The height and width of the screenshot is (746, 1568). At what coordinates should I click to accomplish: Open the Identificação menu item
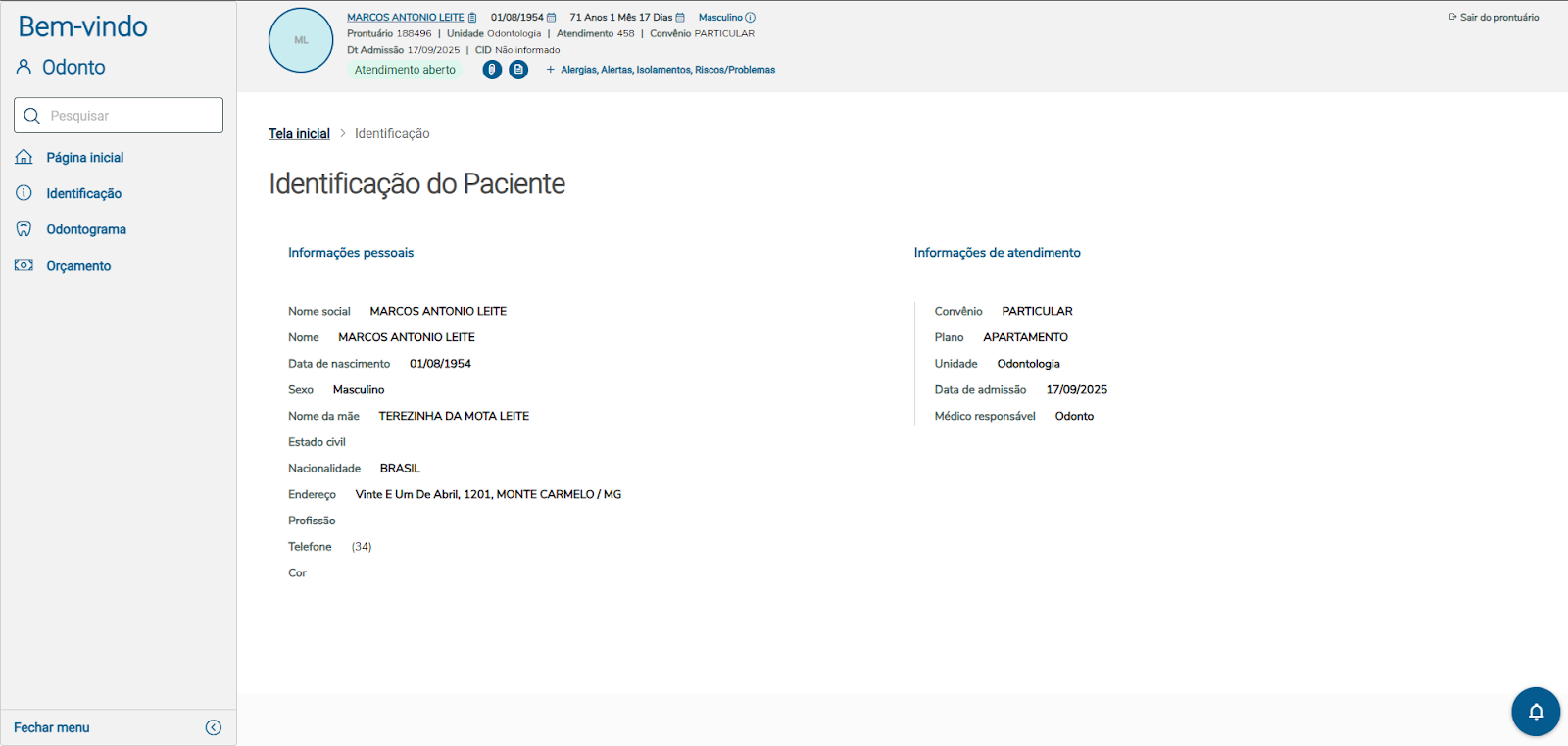(84, 193)
